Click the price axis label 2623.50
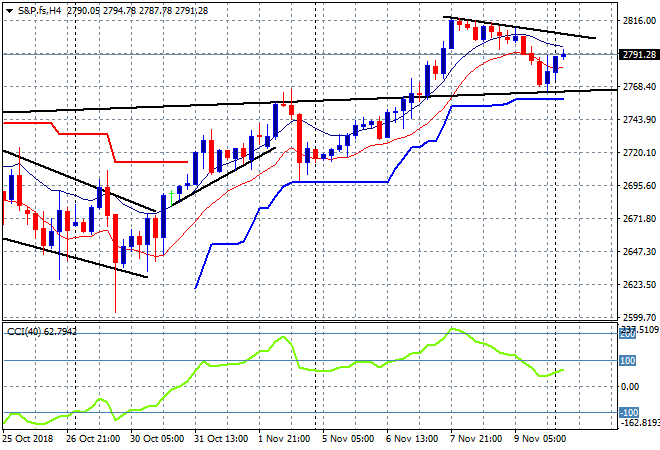 (639, 285)
